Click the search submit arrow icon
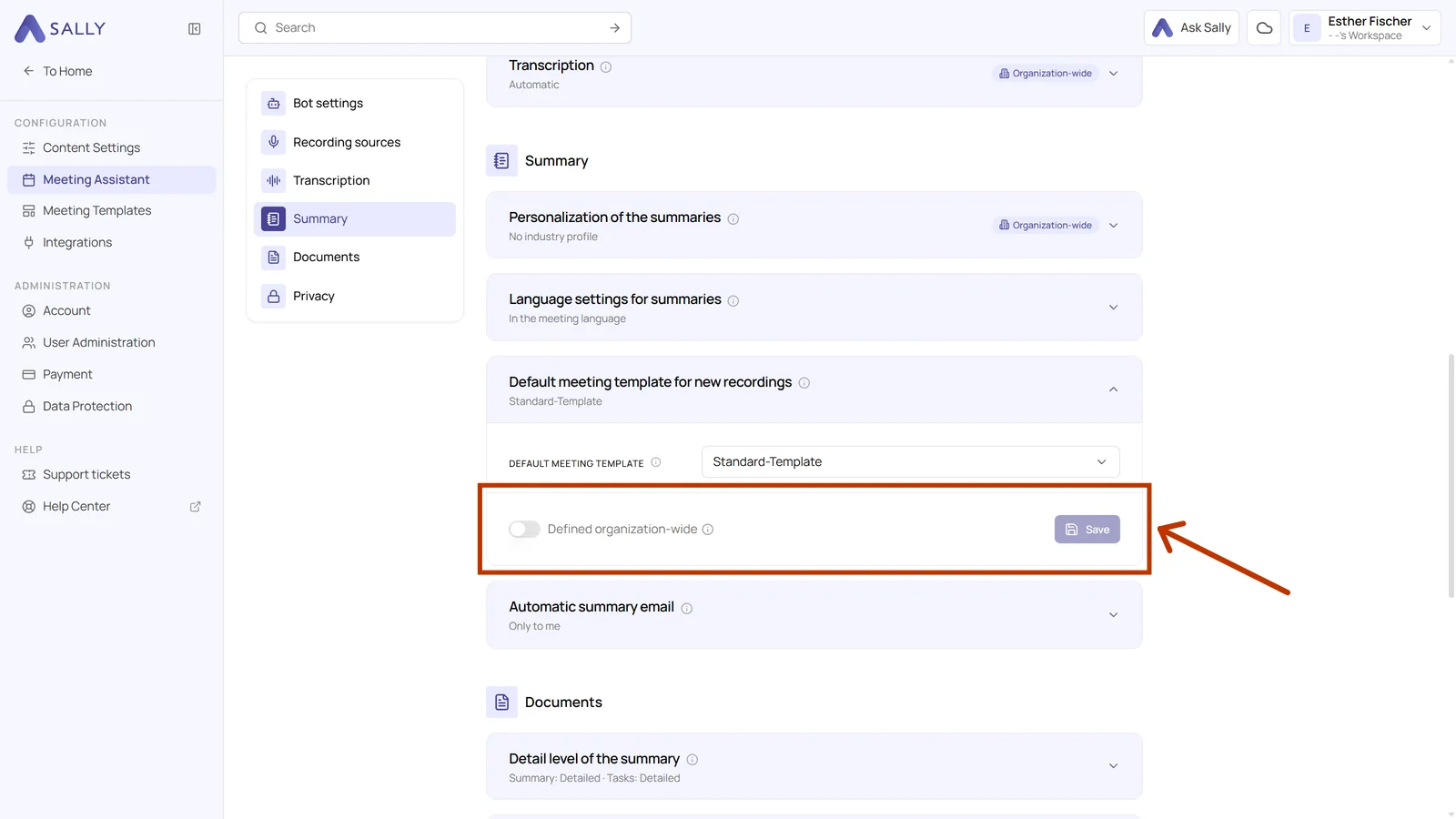Image resolution: width=1456 pixels, height=819 pixels. coord(615,28)
